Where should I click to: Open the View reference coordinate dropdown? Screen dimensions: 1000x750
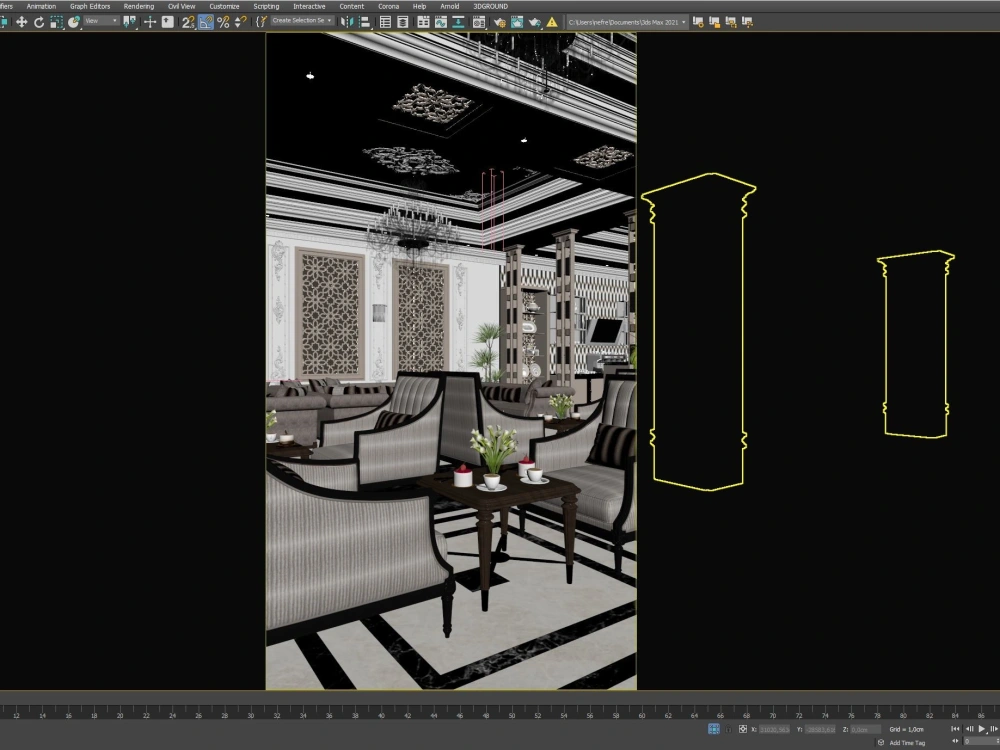pyautogui.click(x=101, y=21)
